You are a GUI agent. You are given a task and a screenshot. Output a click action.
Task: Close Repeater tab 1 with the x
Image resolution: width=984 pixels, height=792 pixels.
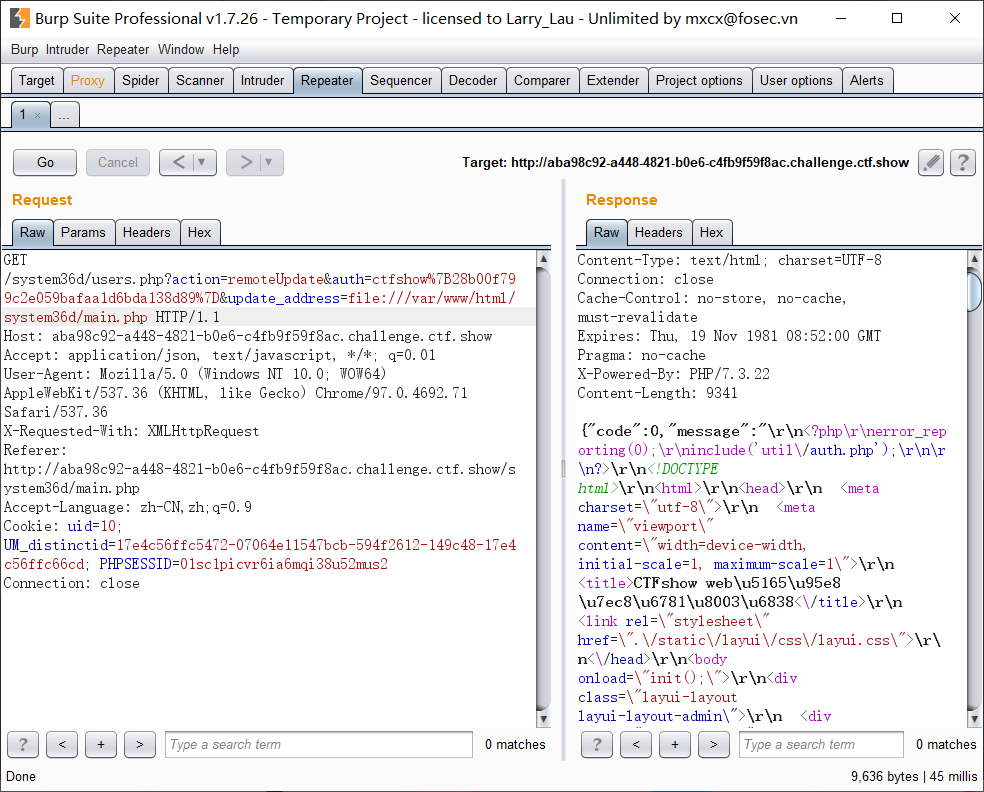click(x=38, y=115)
